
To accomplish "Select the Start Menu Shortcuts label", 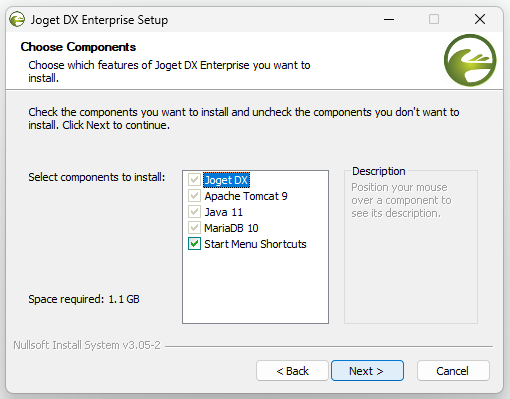I will pos(255,244).
